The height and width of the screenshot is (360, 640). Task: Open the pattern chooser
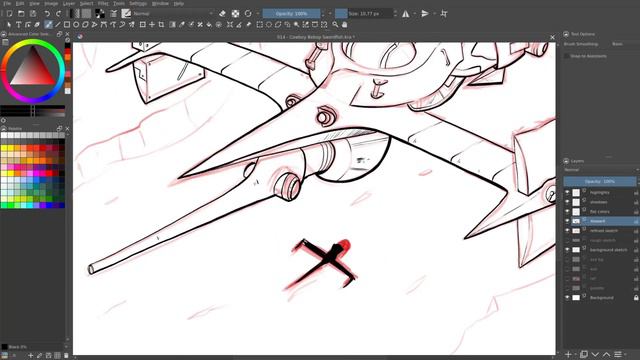tap(86, 13)
